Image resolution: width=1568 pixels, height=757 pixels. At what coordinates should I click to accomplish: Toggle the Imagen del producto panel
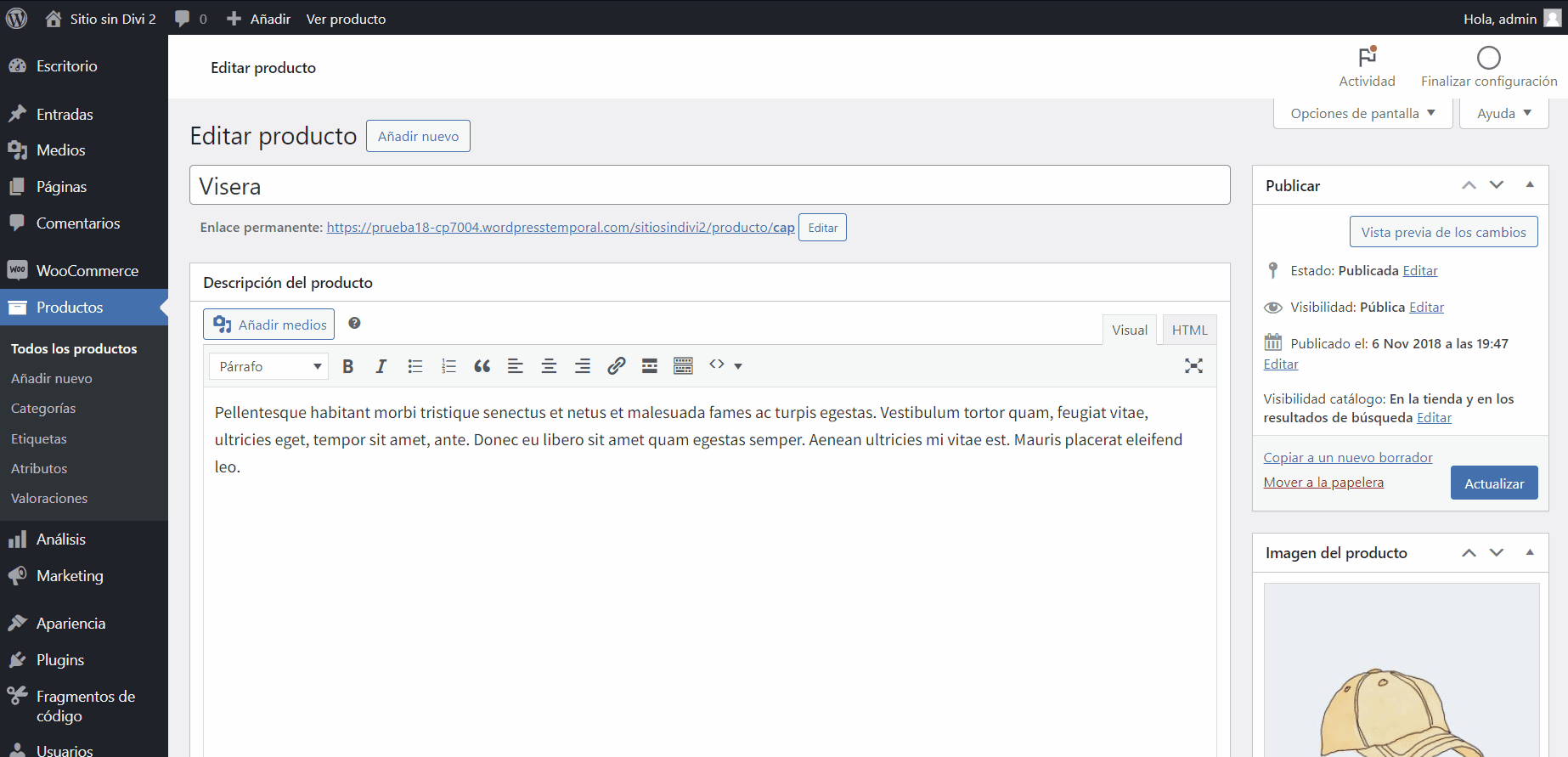pyautogui.click(x=1529, y=553)
